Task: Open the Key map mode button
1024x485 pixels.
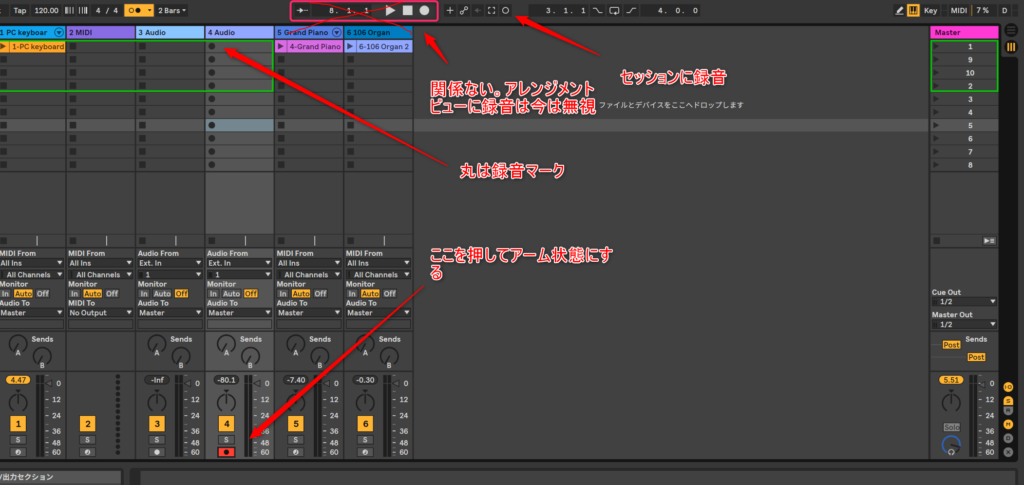Action: [930, 10]
